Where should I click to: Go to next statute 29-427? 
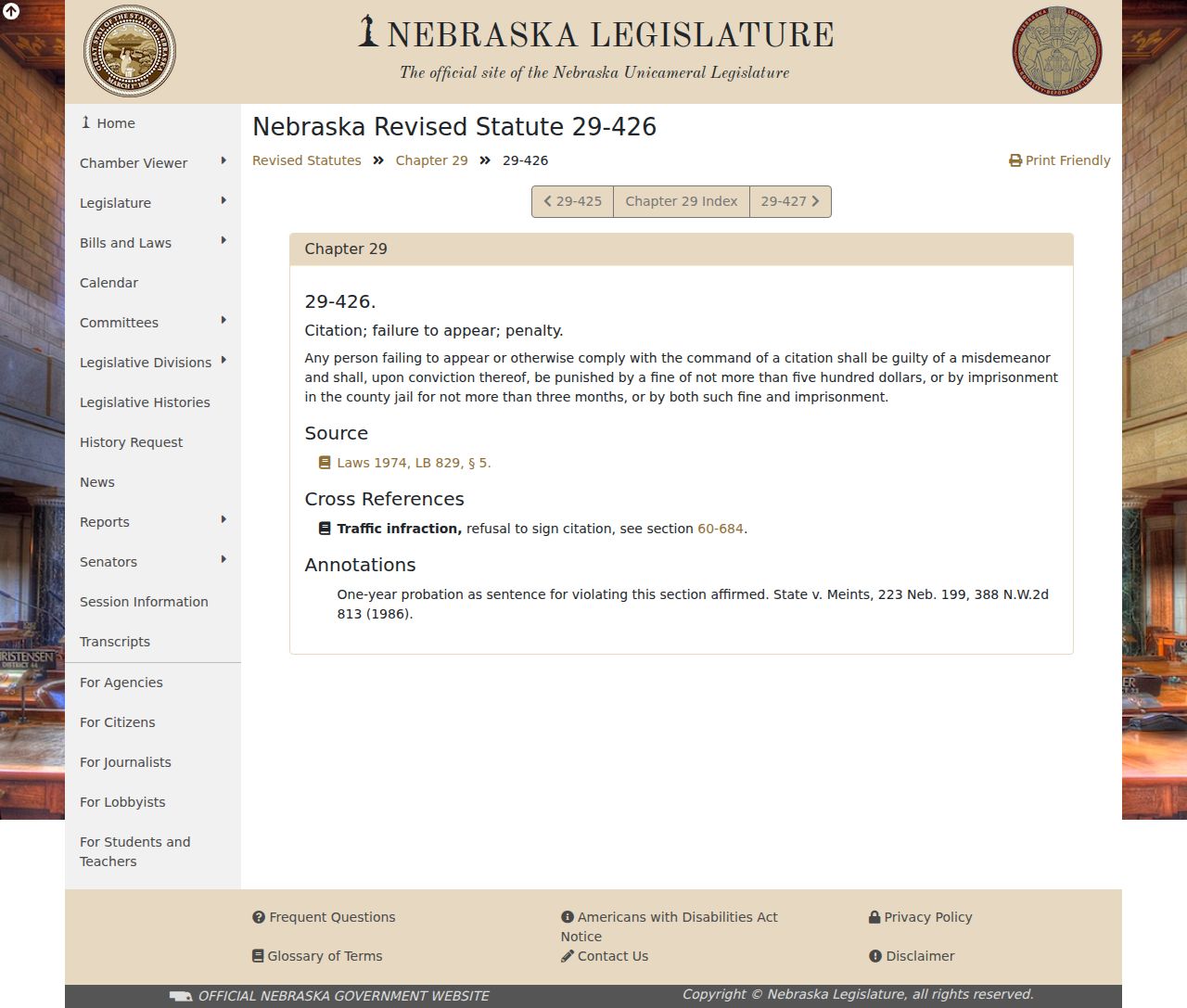click(790, 201)
